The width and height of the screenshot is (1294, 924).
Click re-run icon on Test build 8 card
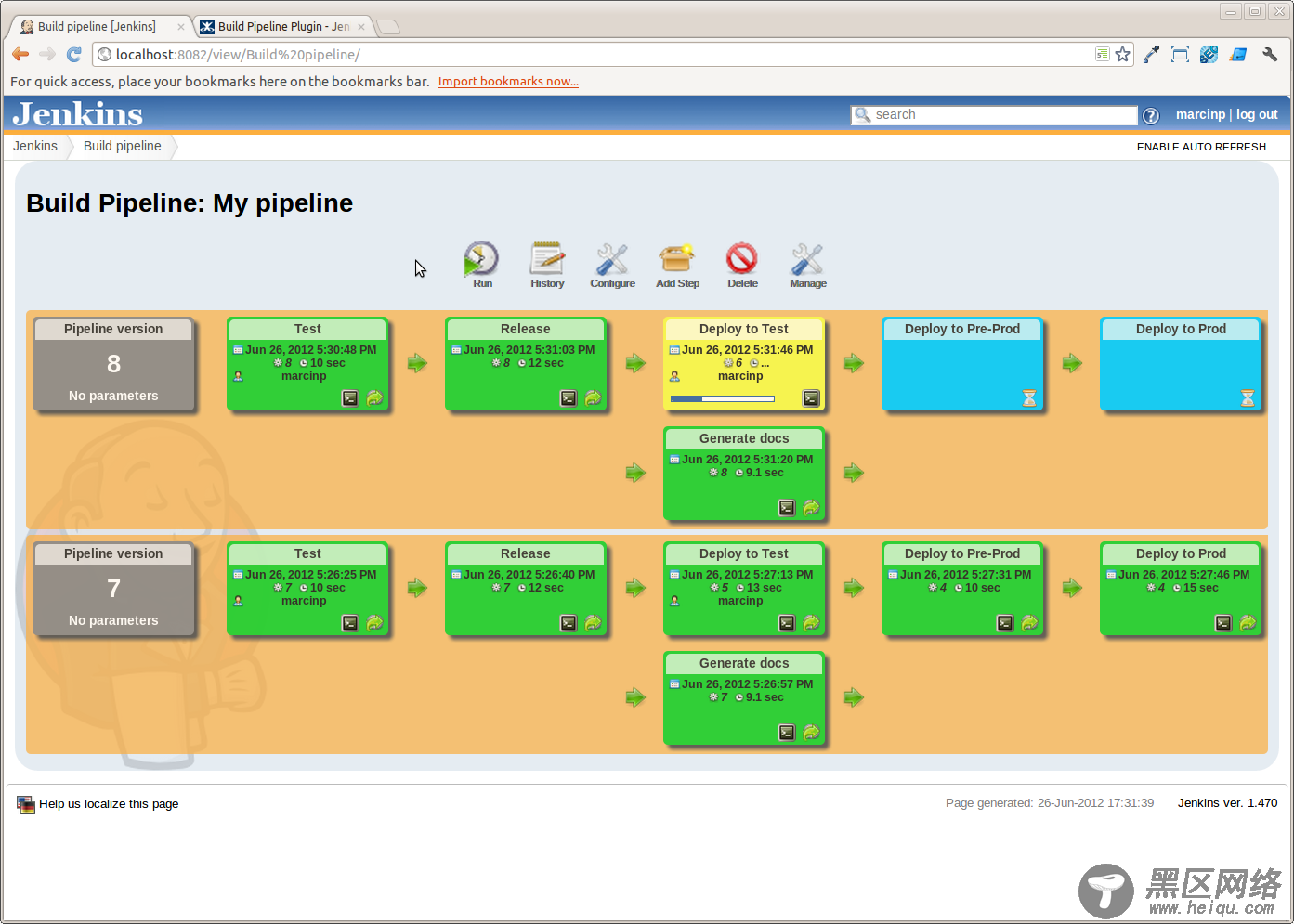click(x=374, y=398)
